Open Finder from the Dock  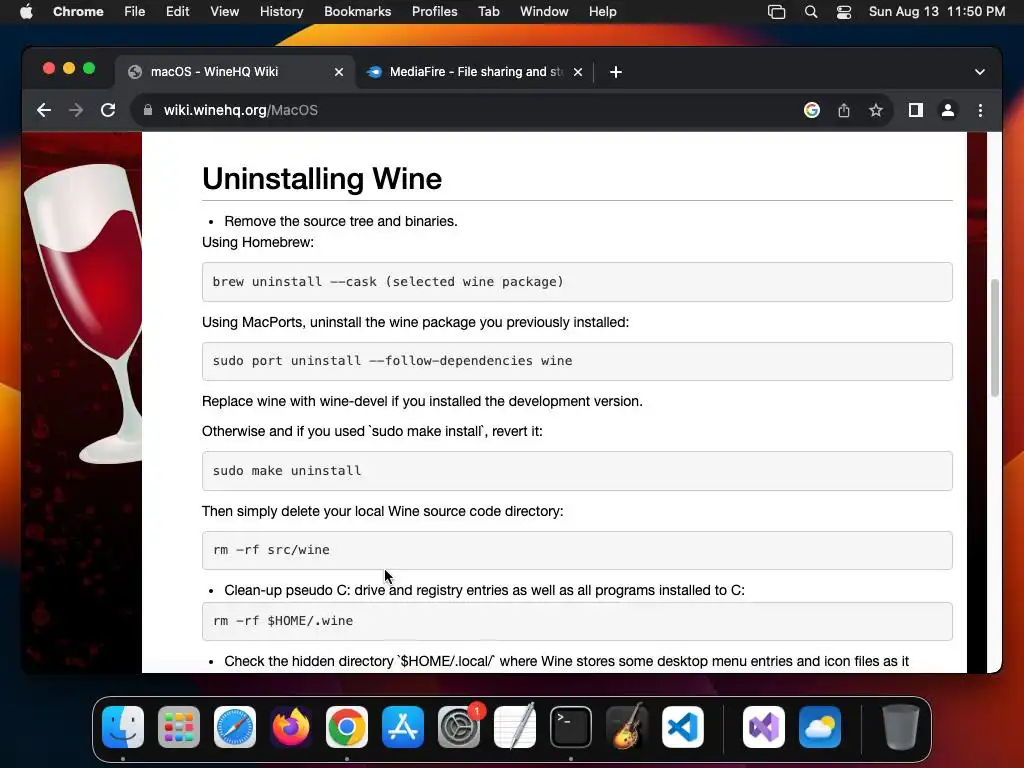[123, 727]
